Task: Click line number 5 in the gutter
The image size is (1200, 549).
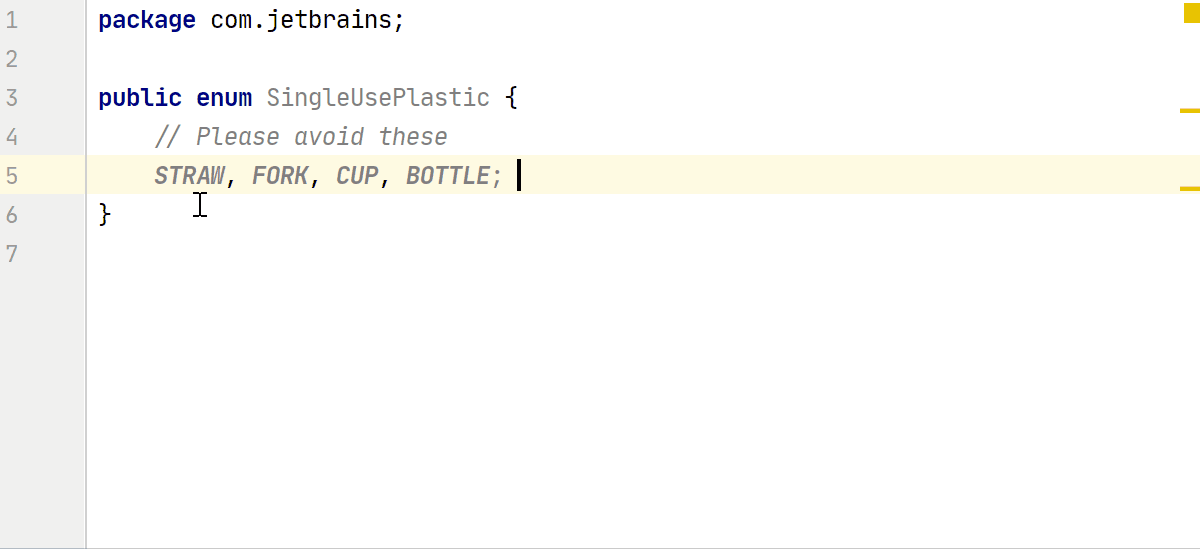Action: (x=11, y=176)
